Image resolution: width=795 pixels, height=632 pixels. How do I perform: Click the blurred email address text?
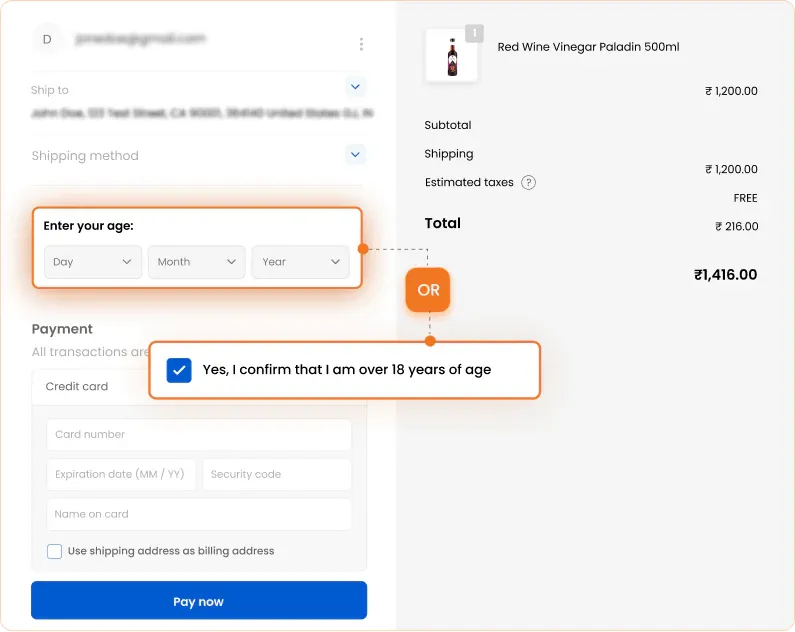(140, 39)
